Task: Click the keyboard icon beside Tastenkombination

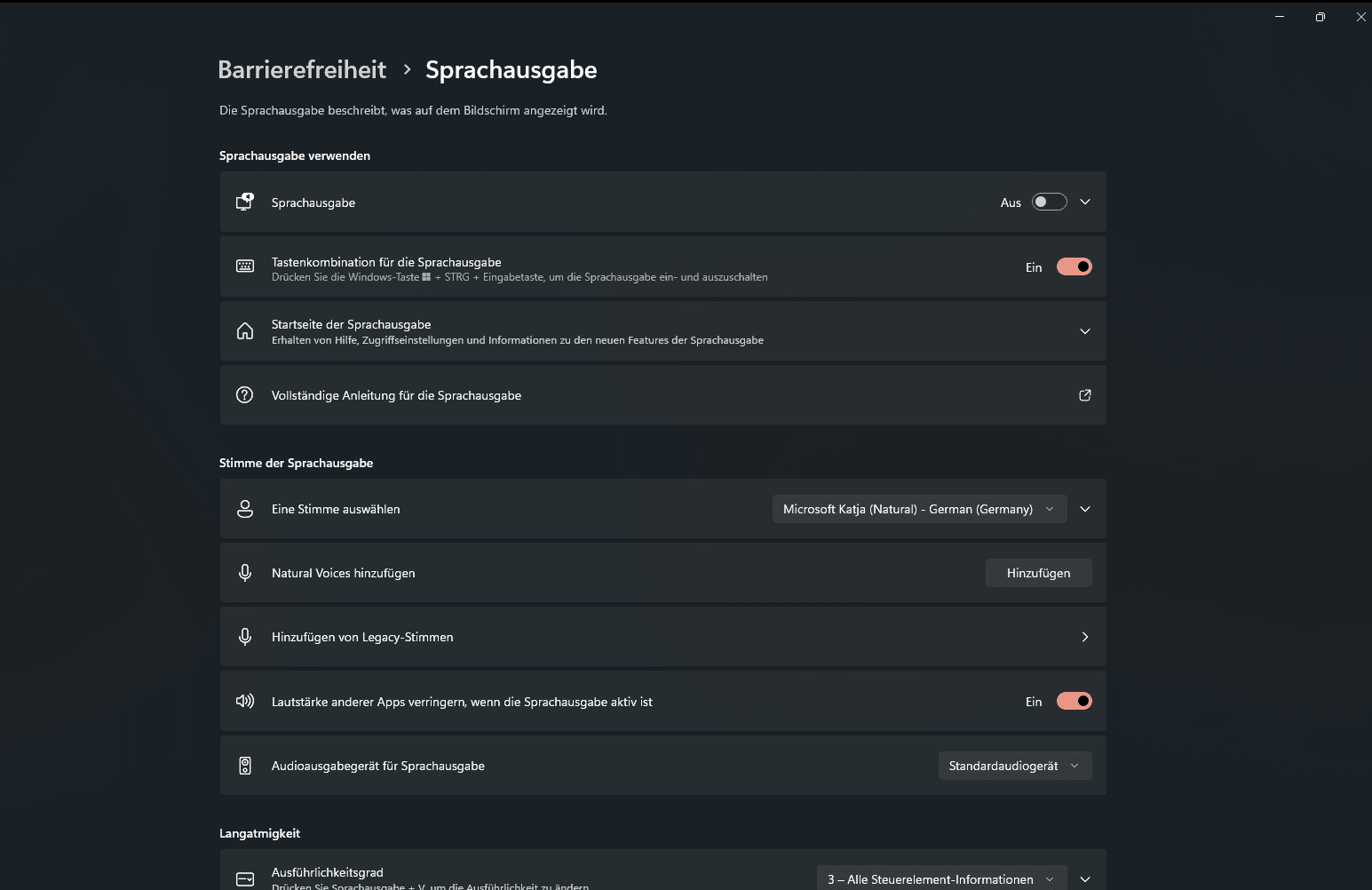Action: (x=244, y=266)
